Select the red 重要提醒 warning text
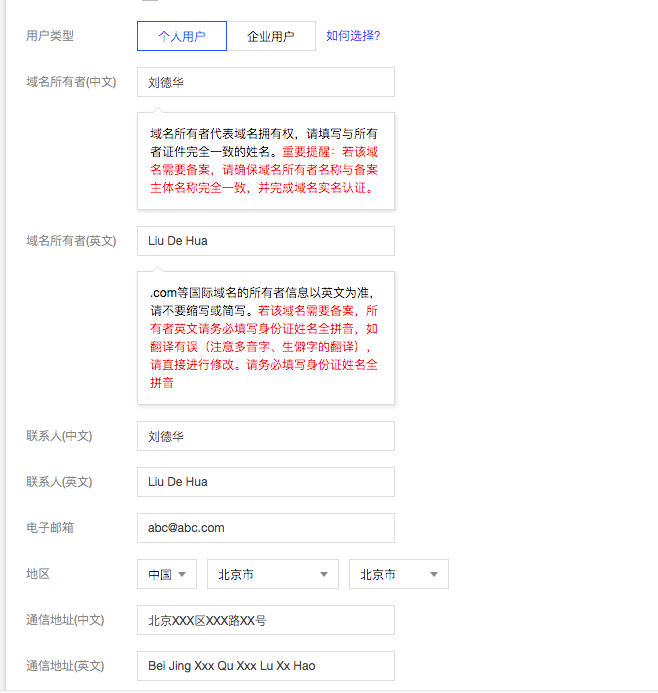Image resolution: width=658 pixels, height=693 pixels. click(x=264, y=170)
